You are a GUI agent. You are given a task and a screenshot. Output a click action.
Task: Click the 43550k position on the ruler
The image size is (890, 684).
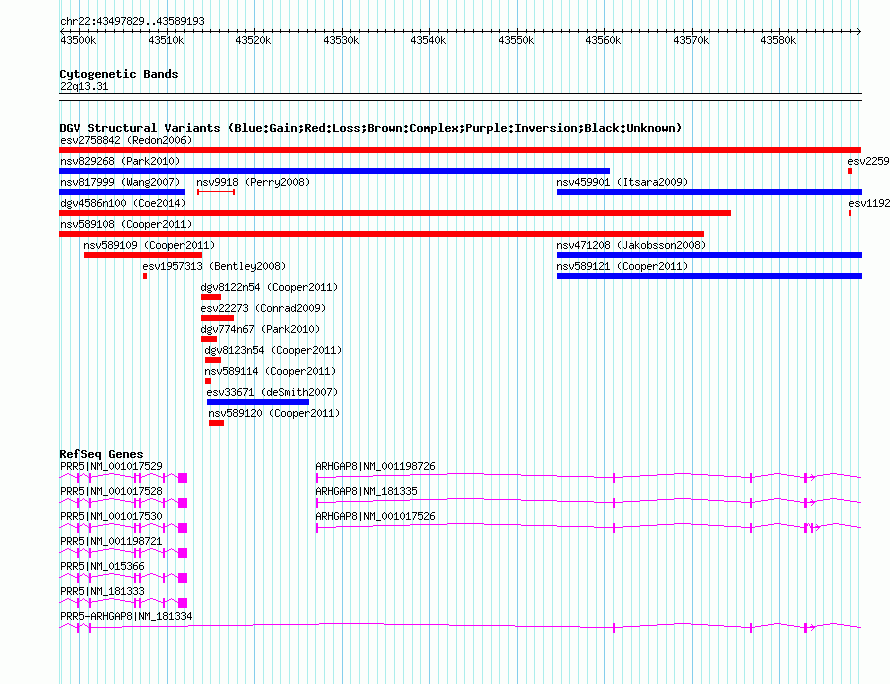(x=516, y=40)
